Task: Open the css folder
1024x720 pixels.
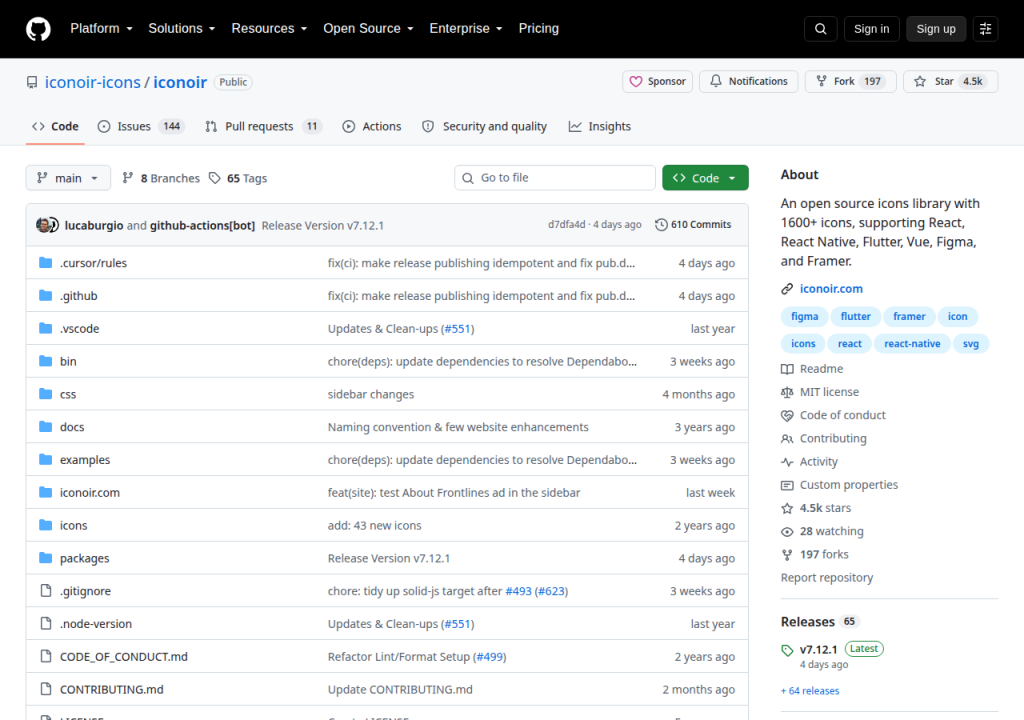Action: point(68,395)
